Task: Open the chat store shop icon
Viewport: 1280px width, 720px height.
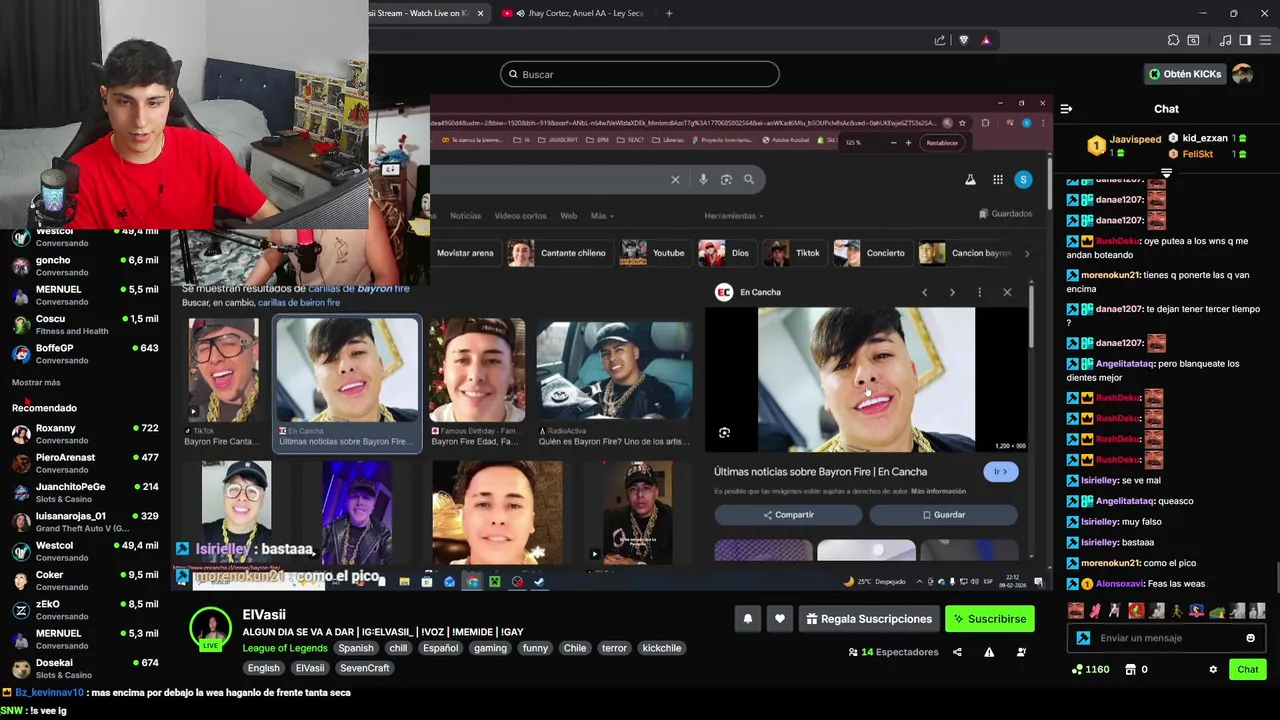Action: click(x=1130, y=670)
